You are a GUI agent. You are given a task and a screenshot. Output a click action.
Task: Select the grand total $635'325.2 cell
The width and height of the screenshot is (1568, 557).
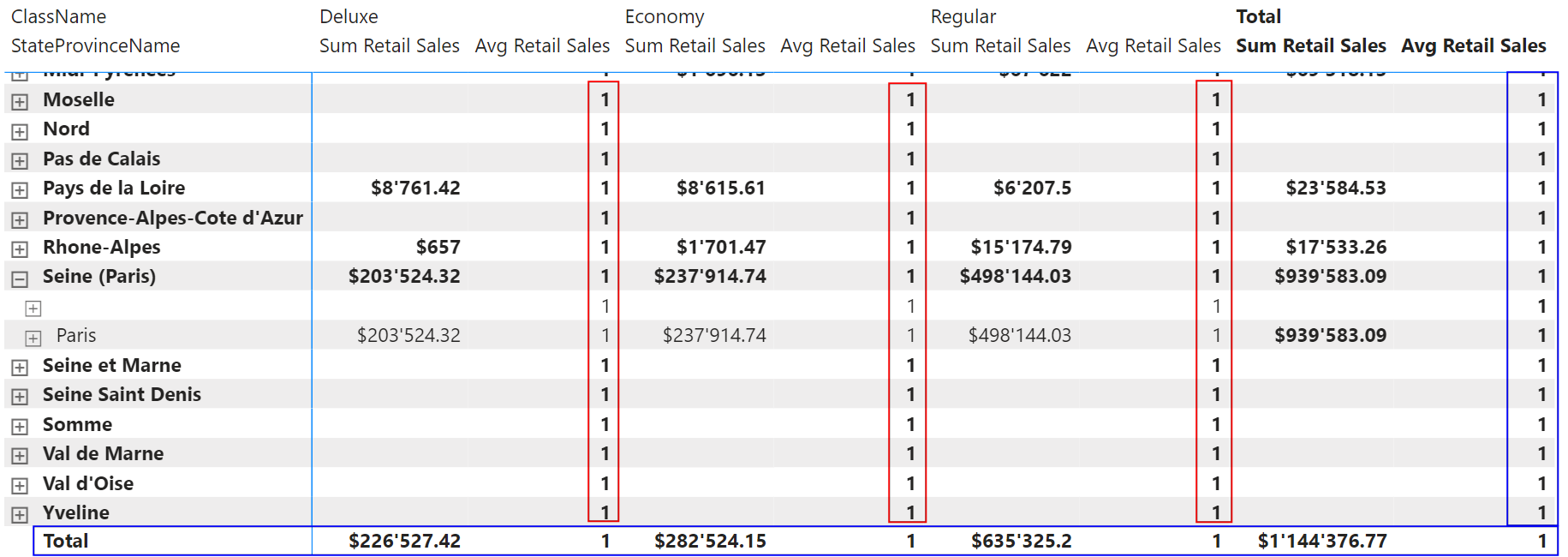[1021, 541]
